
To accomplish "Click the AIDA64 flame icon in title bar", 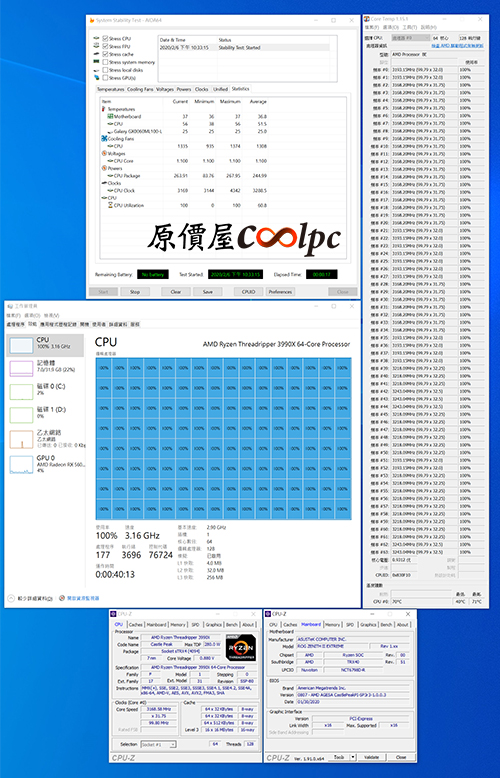I will click(92, 20).
